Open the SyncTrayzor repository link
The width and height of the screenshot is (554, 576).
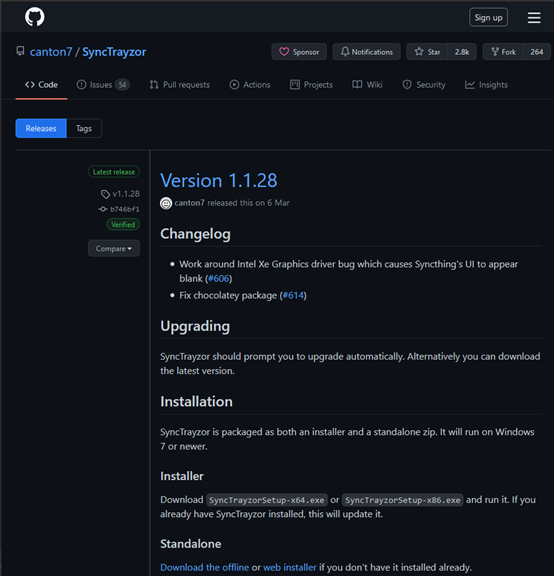click(114, 52)
